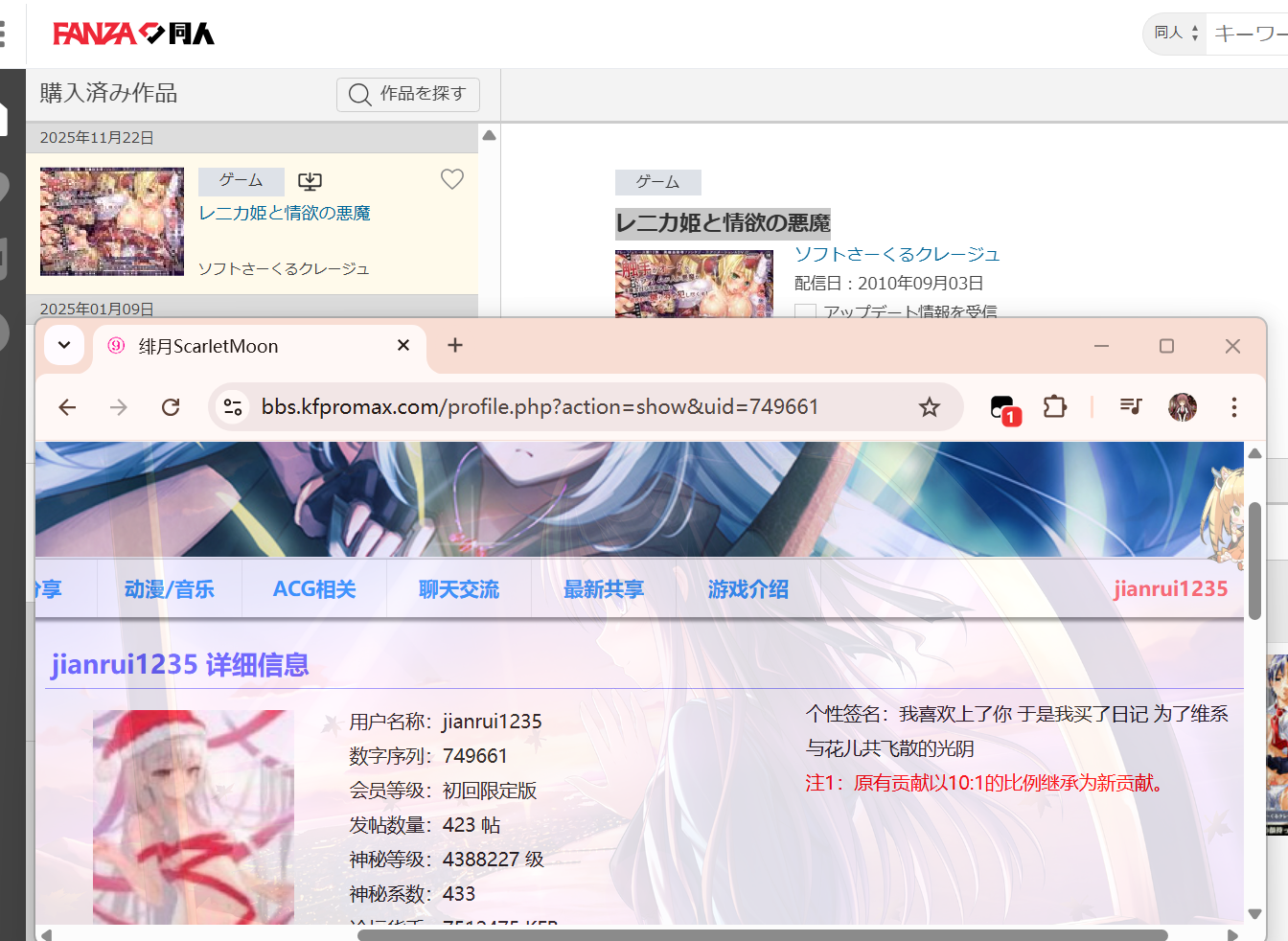The width and height of the screenshot is (1288, 941).
Task: Select the 聊天交流 navigation tab
Action: [x=459, y=589]
